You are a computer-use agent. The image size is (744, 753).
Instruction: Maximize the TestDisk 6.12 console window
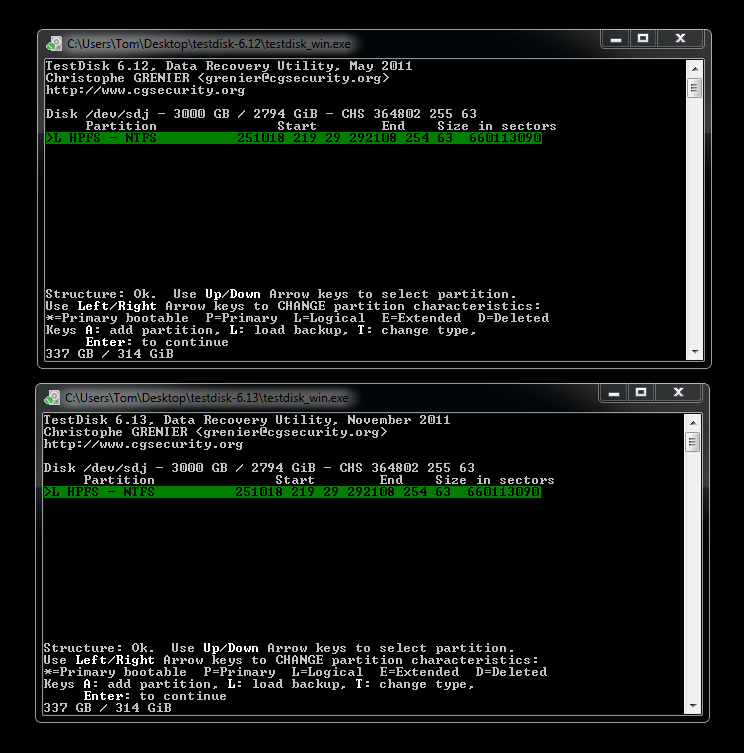coord(643,39)
